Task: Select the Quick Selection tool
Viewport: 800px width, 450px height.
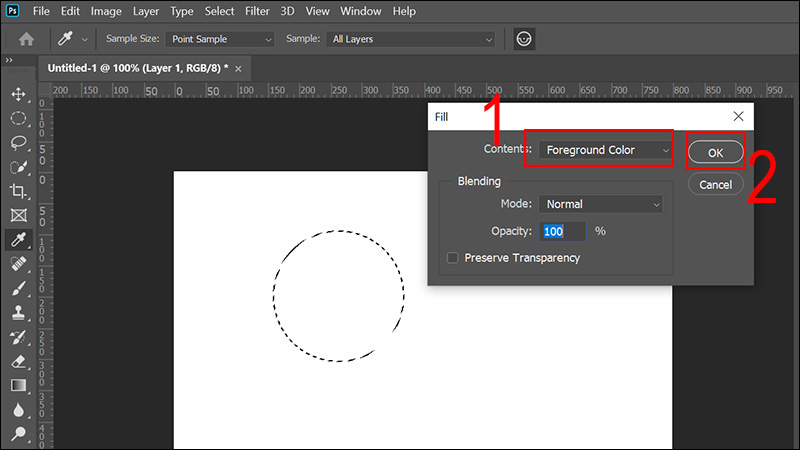Action: coord(18,167)
